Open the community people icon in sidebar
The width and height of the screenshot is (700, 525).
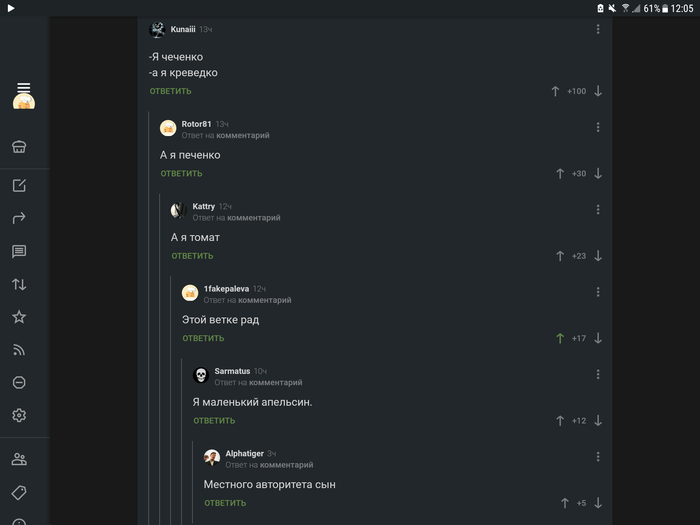click(x=19, y=459)
